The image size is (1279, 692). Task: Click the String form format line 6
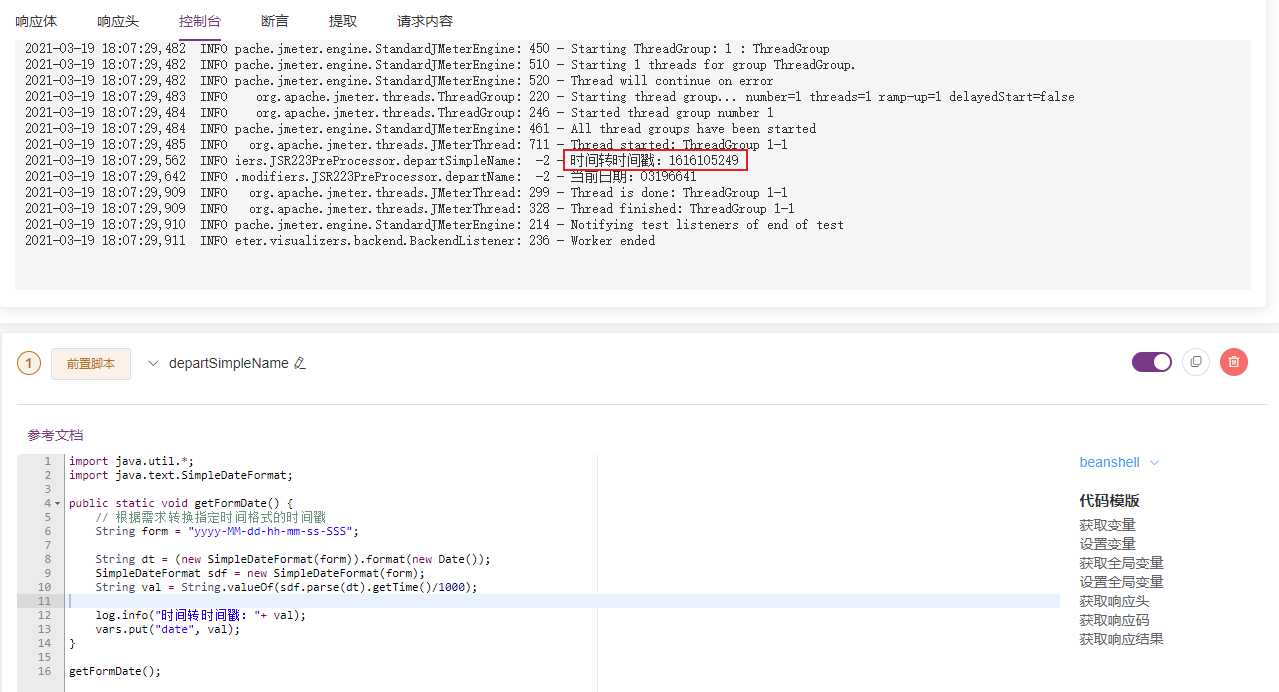[227, 531]
